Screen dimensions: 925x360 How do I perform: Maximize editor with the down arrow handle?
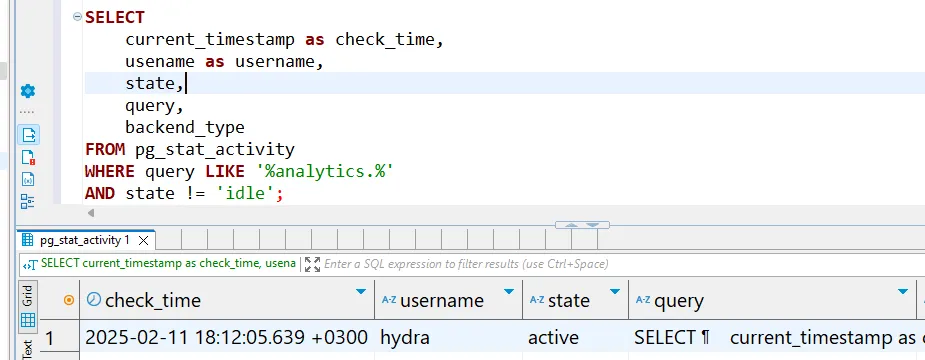click(x=593, y=225)
